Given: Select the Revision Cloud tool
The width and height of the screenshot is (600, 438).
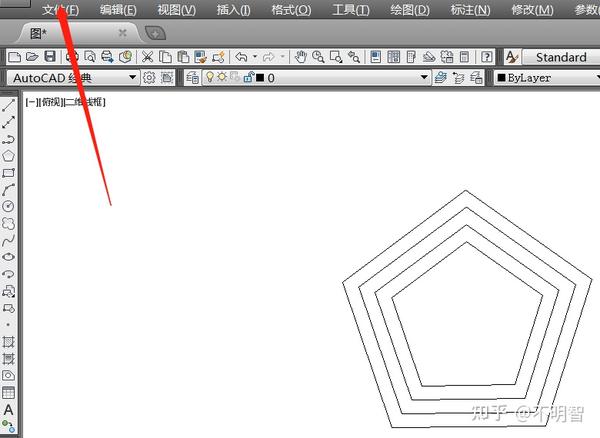Looking at the screenshot, I should click(x=8, y=223).
